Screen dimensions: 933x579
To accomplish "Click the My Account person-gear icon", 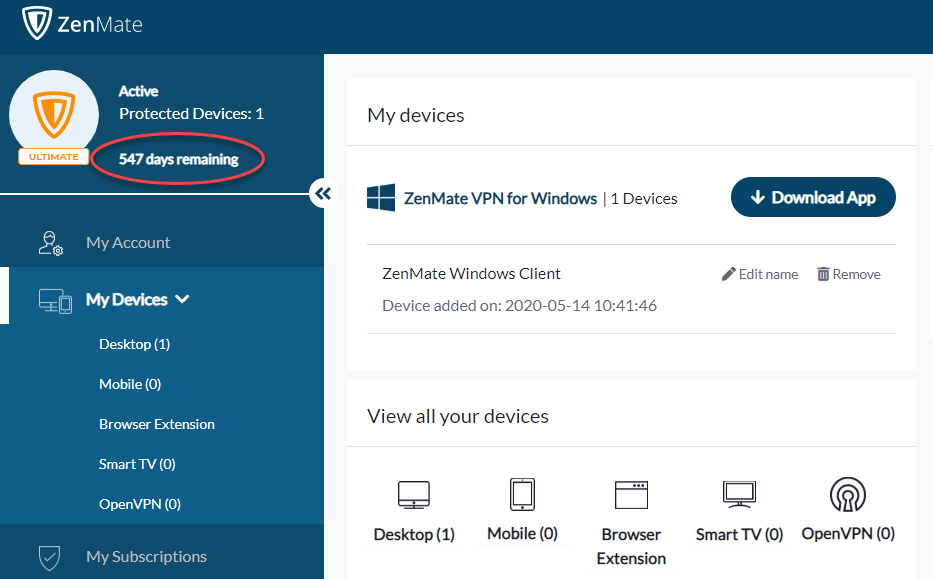I will coord(51,243).
